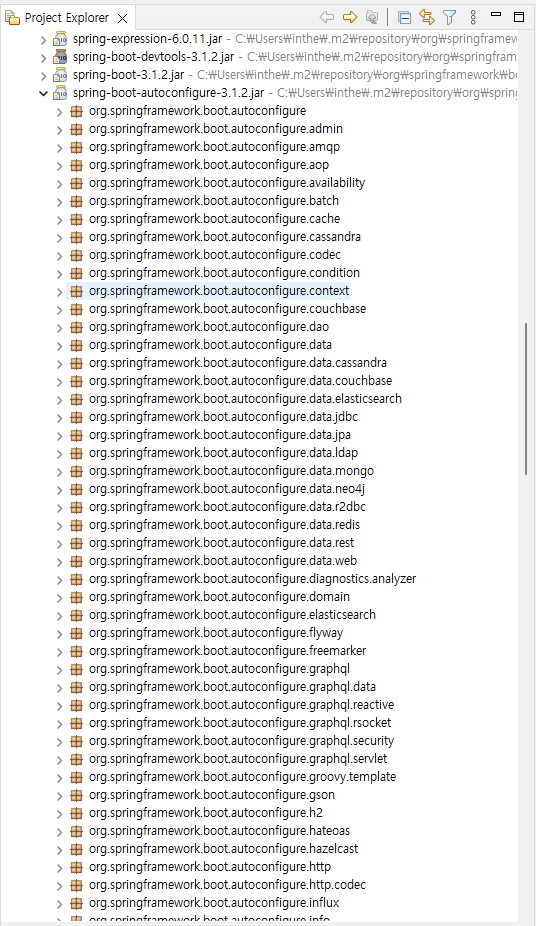Expand the autoconfigure.amqp package
536x926 pixels.
pyautogui.click(x=59, y=147)
